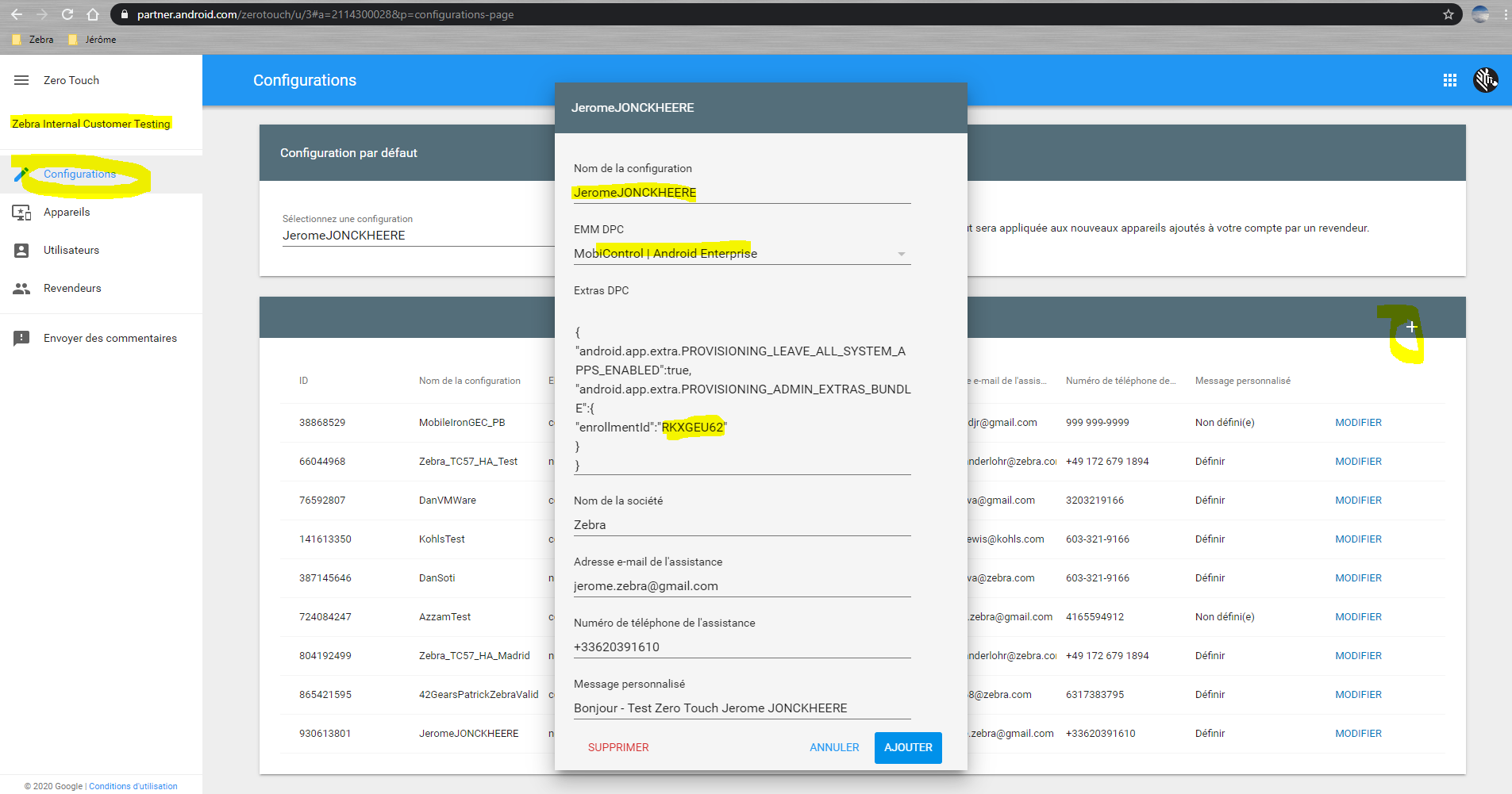Open the navigation hamburger menu
Viewport: 1512px width, 794px height.
[21, 79]
